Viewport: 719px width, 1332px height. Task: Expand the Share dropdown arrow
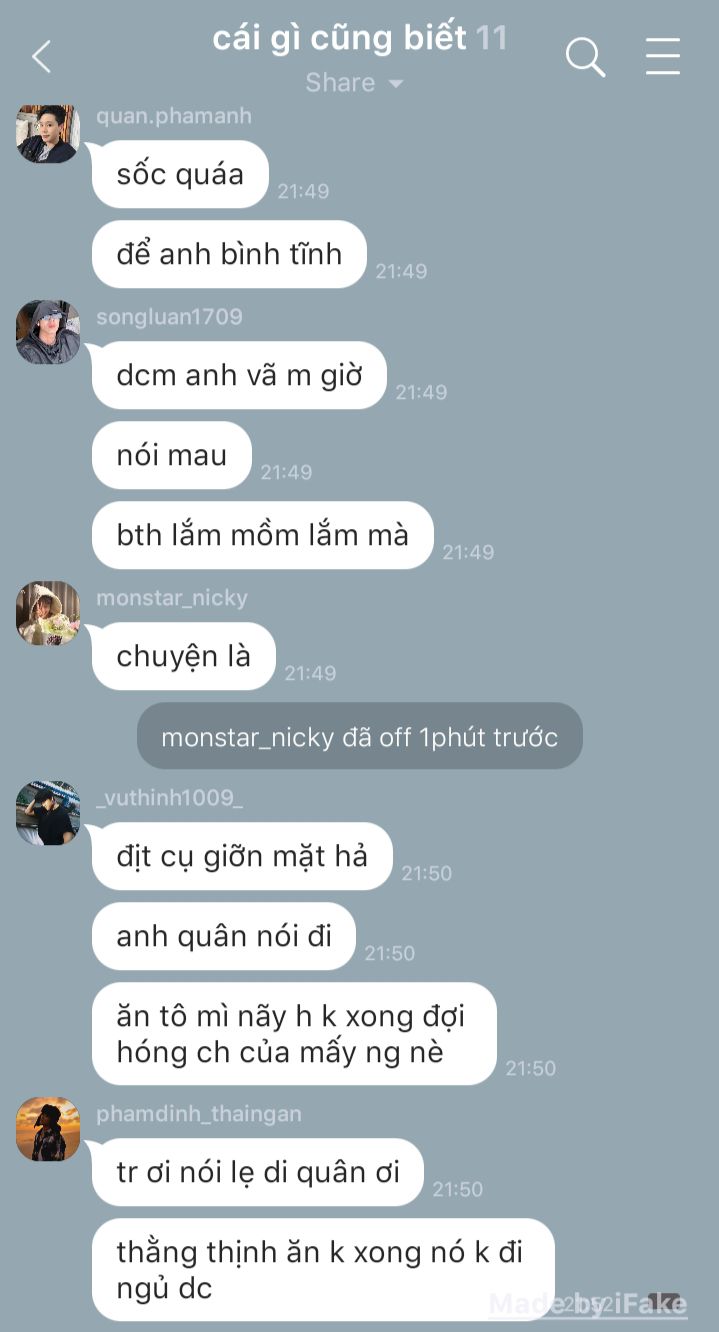395,83
